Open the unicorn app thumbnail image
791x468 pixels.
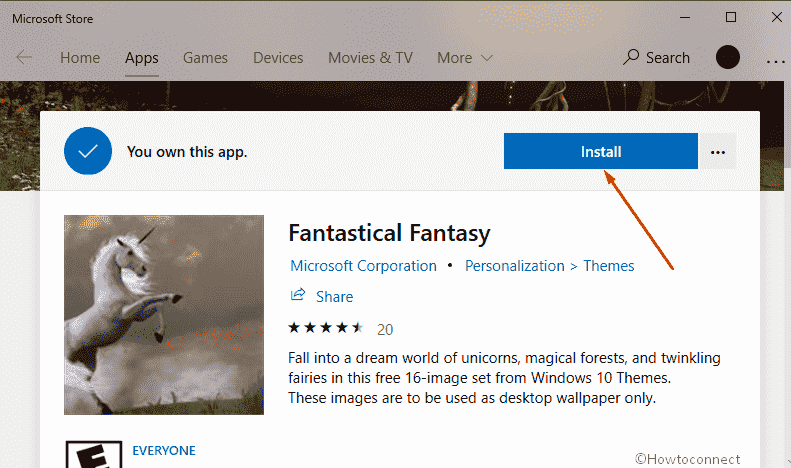164,315
